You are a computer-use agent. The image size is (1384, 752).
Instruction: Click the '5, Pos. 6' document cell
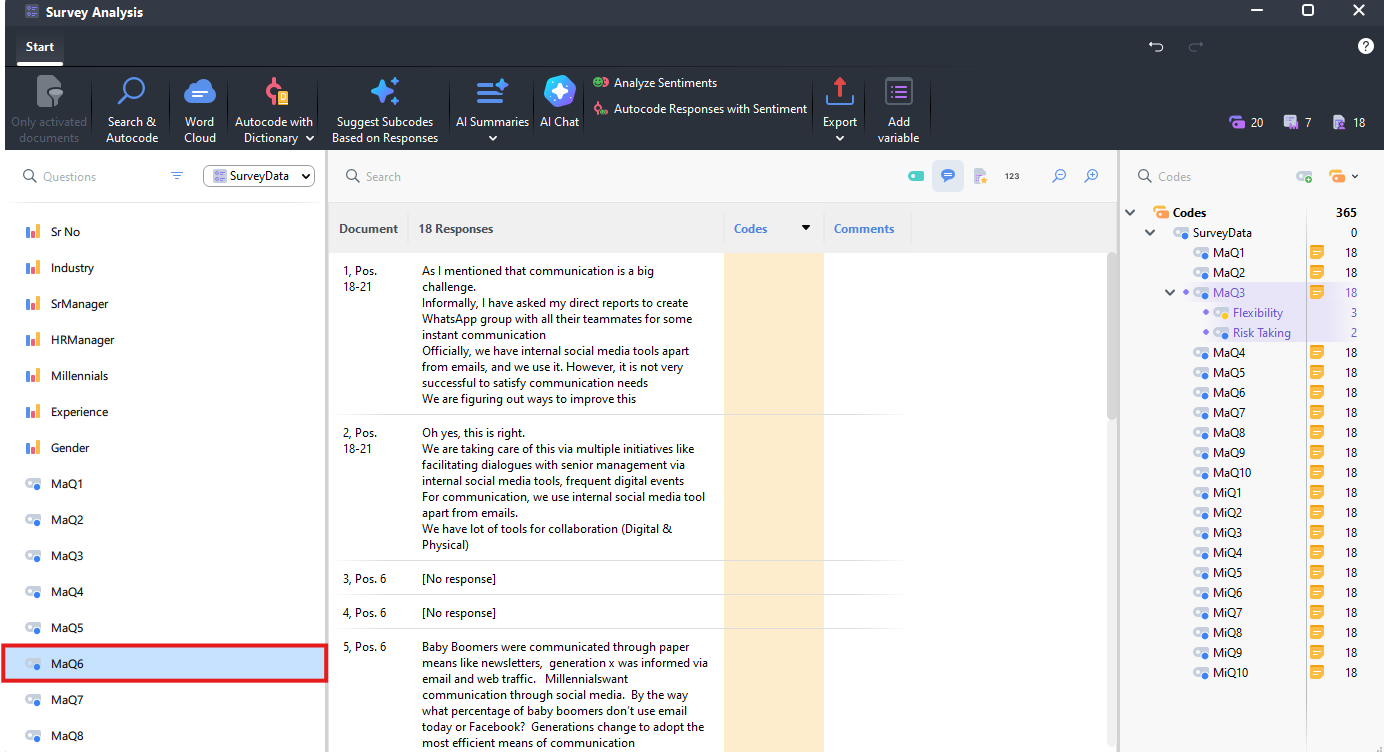(x=364, y=647)
